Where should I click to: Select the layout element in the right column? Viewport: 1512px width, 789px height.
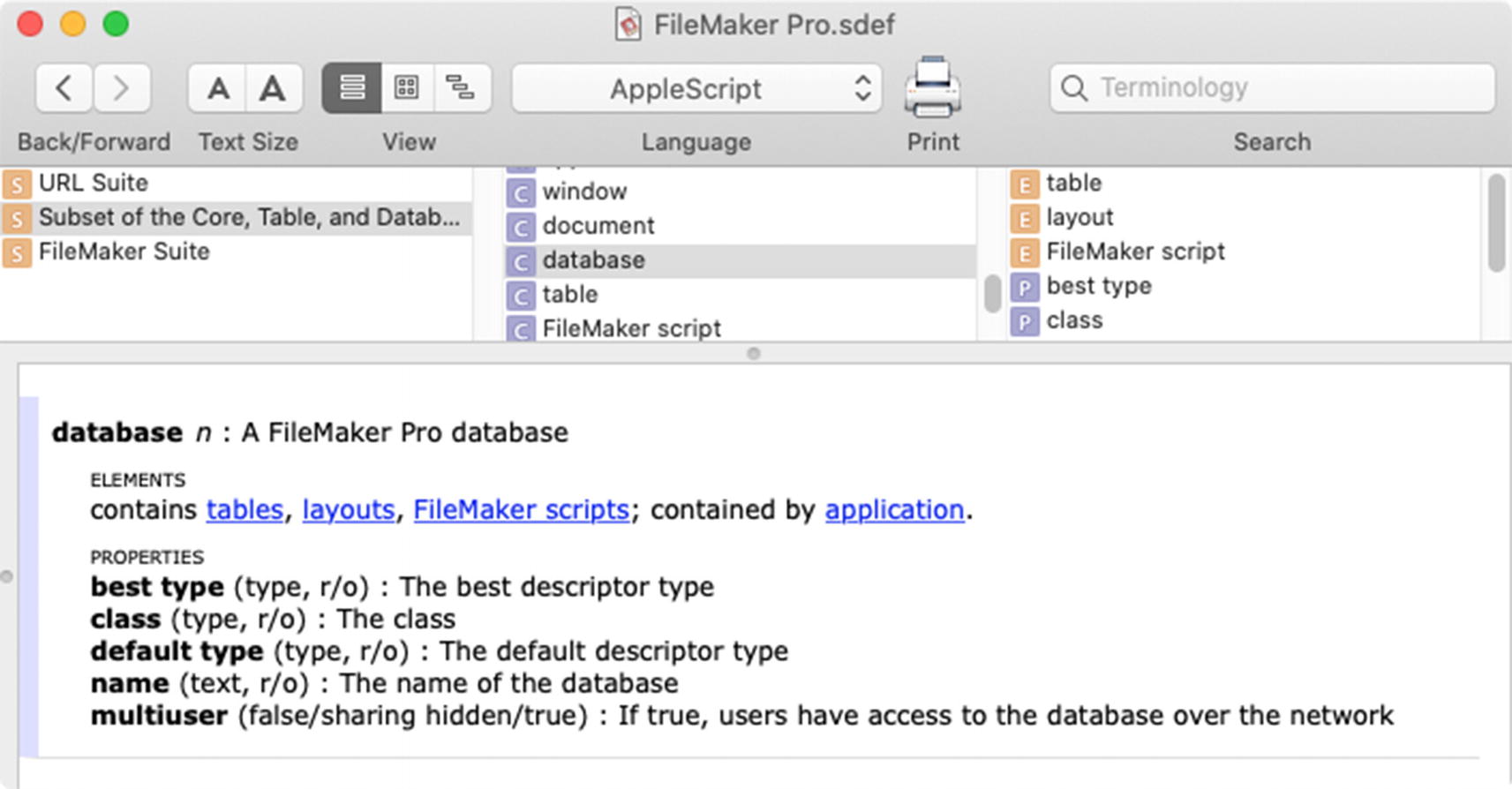(x=1245, y=217)
